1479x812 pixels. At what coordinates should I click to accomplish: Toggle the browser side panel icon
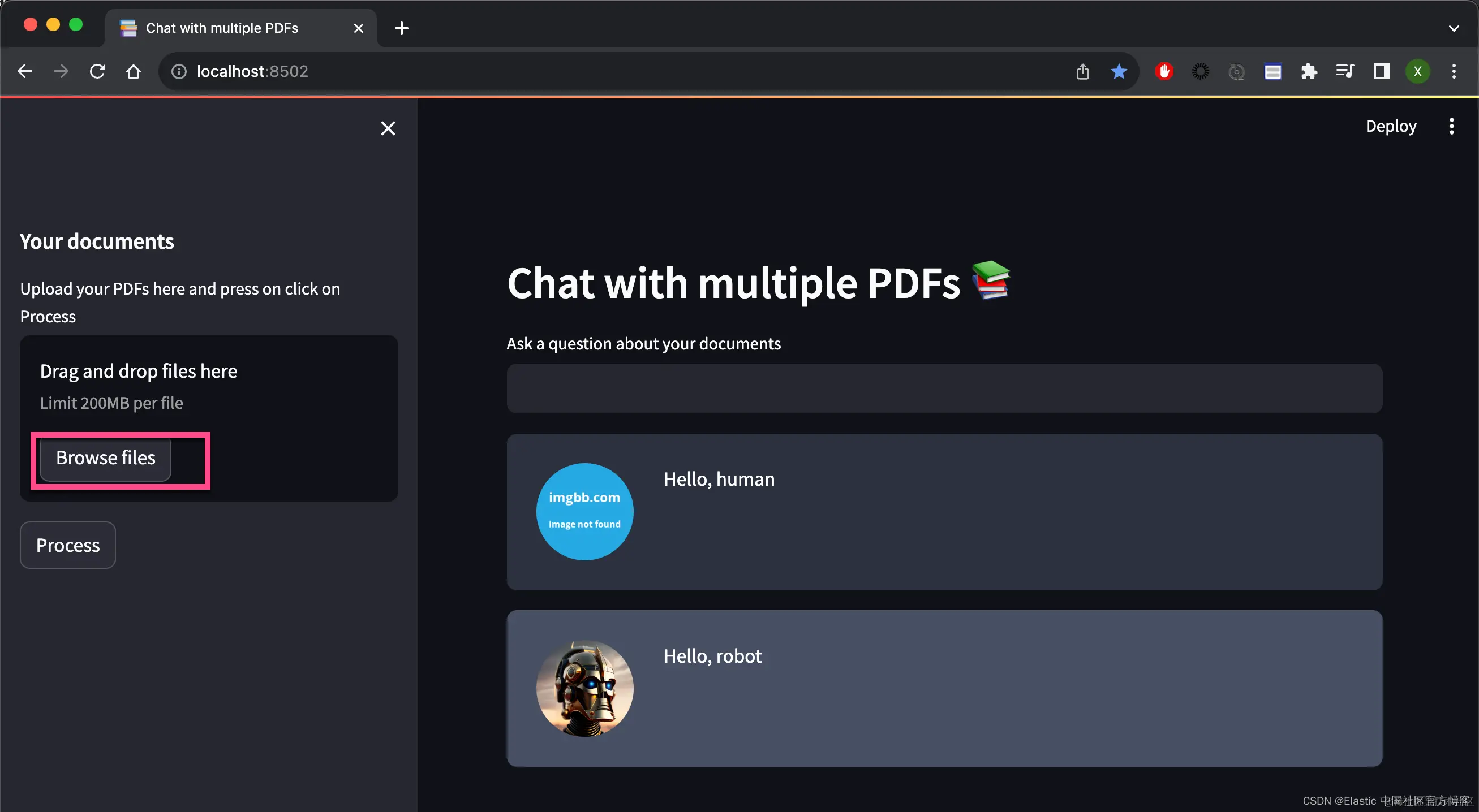tap(1381, 72)
